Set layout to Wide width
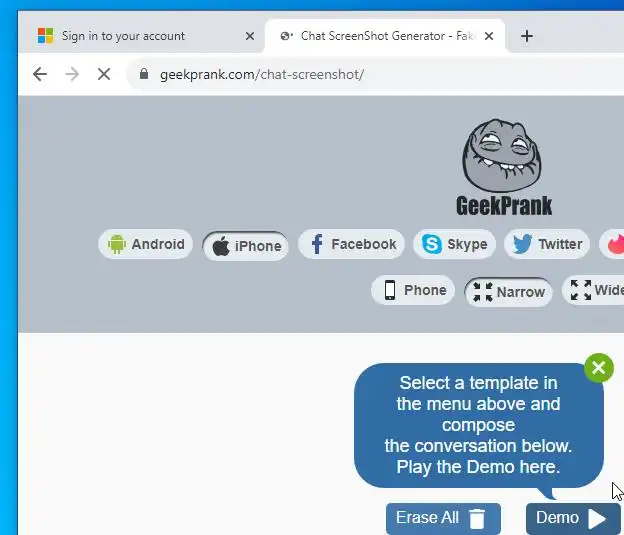The image size is (624, 535). pyautogui.click(x=593, y=290)
